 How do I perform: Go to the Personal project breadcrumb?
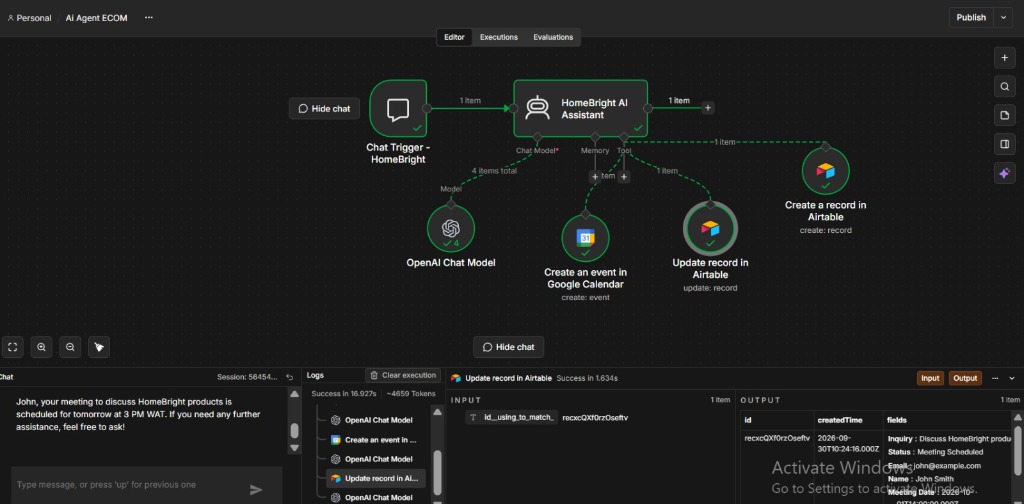[29, 18]
